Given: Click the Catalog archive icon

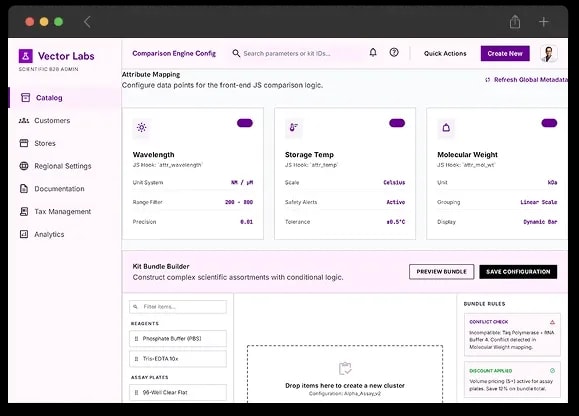Looking at the screenshot, I should coord(25,98).
